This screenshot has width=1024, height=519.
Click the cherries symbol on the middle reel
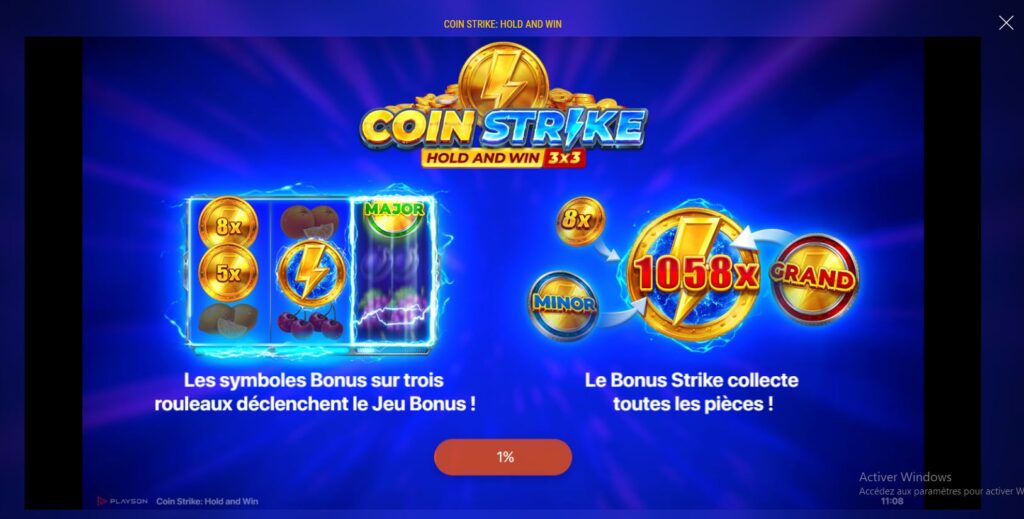(311, 323)
